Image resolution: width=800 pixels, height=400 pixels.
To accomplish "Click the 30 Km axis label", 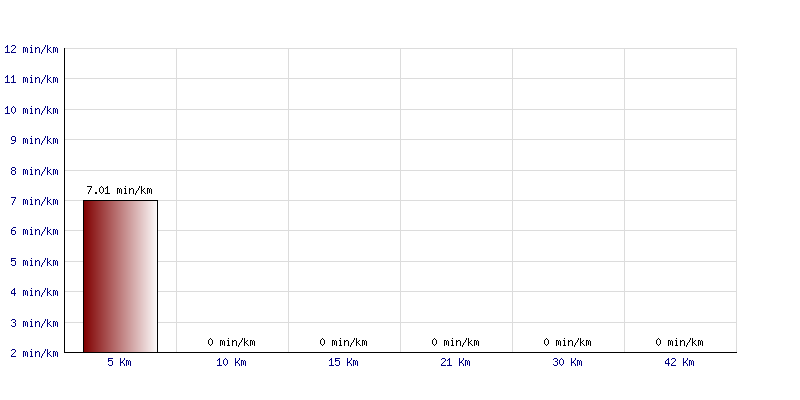I will [x=567, y=362].
